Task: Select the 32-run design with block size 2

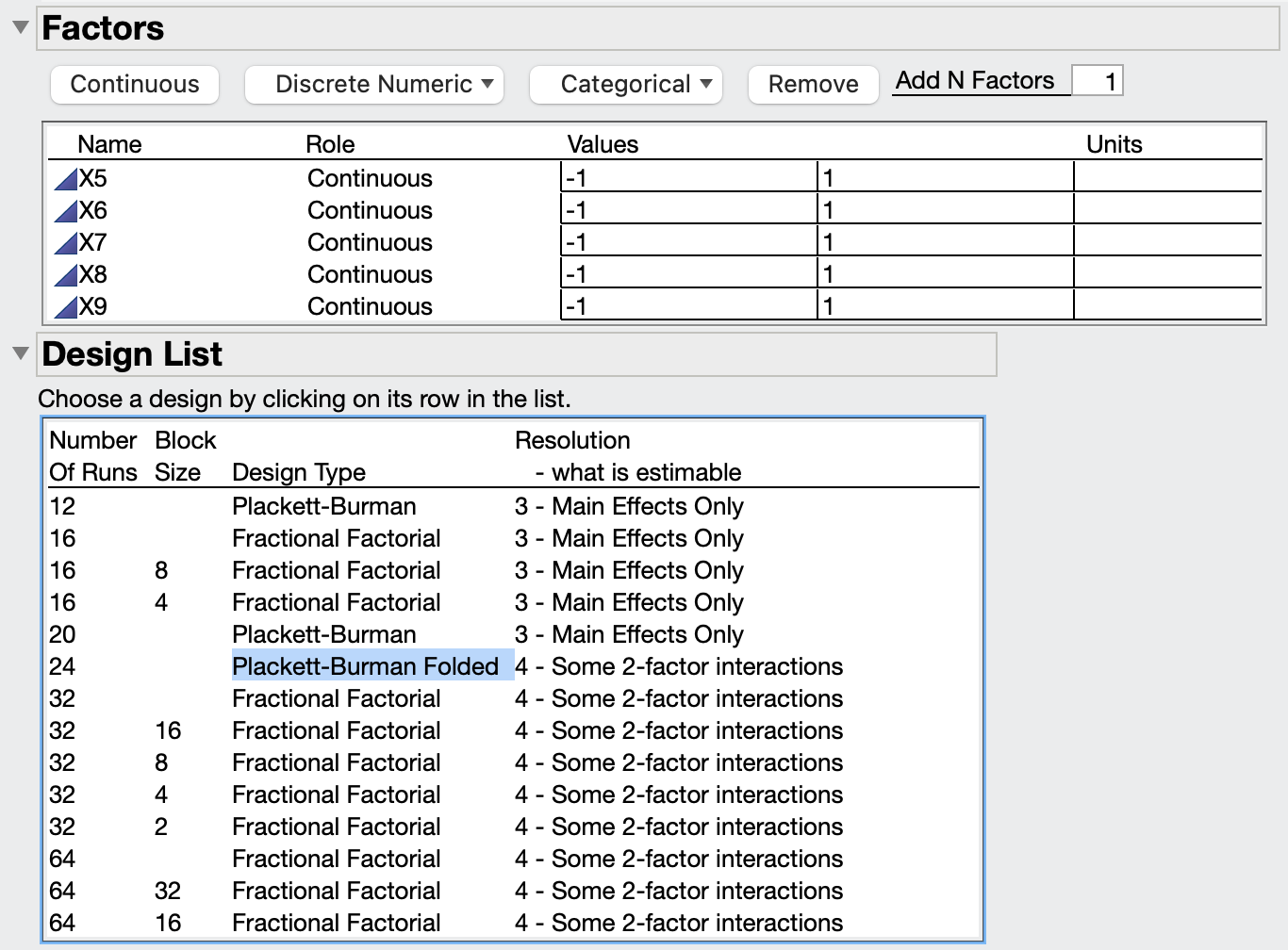Action: [336, 827]
